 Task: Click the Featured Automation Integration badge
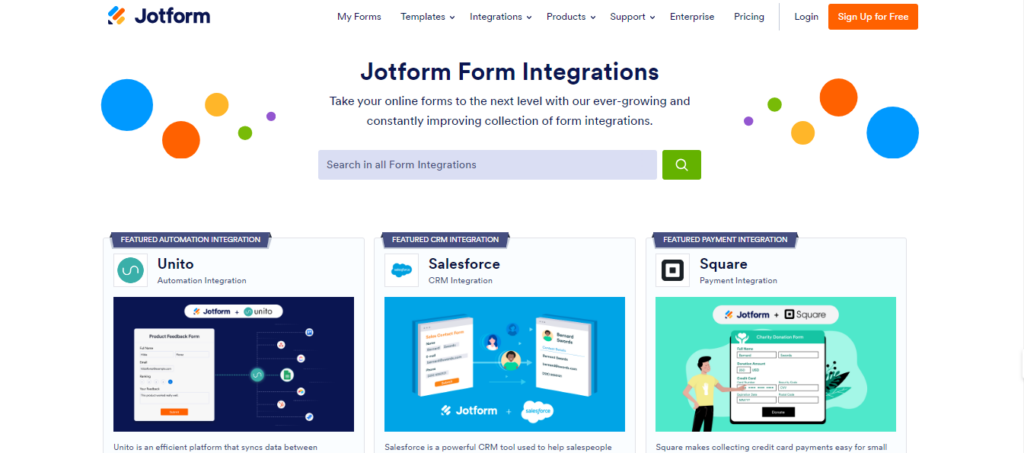[191, 240]
